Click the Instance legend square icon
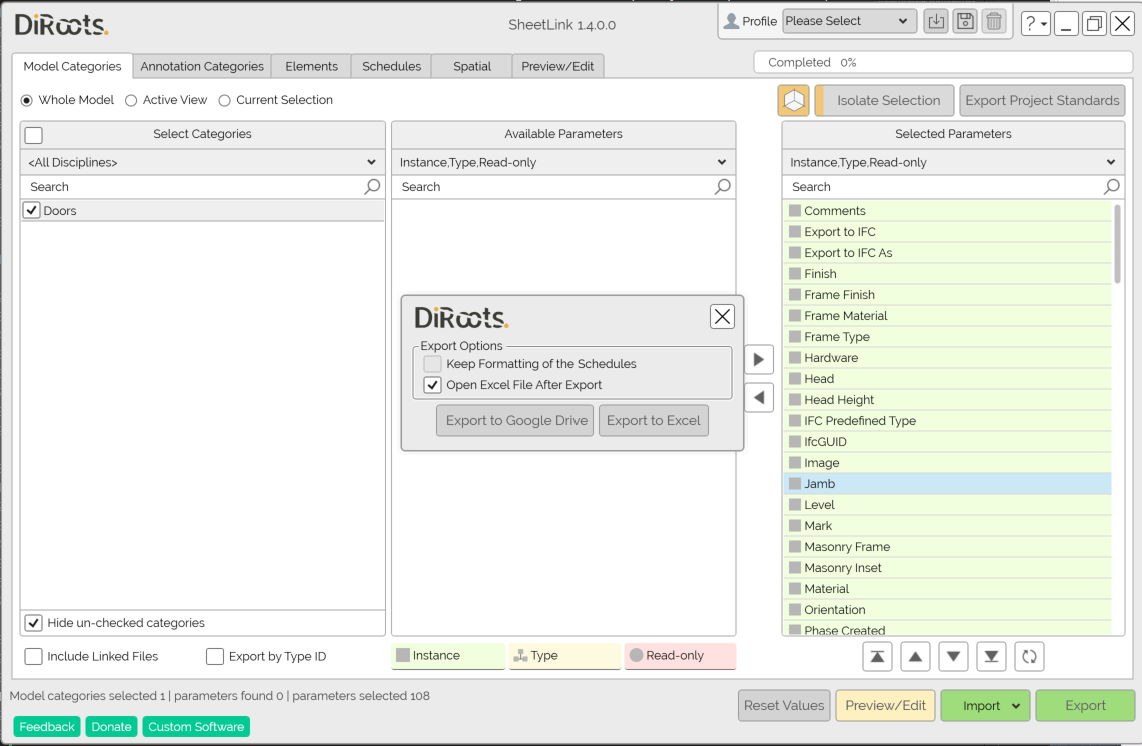1142x746 pixels. (x=403, y=655)
